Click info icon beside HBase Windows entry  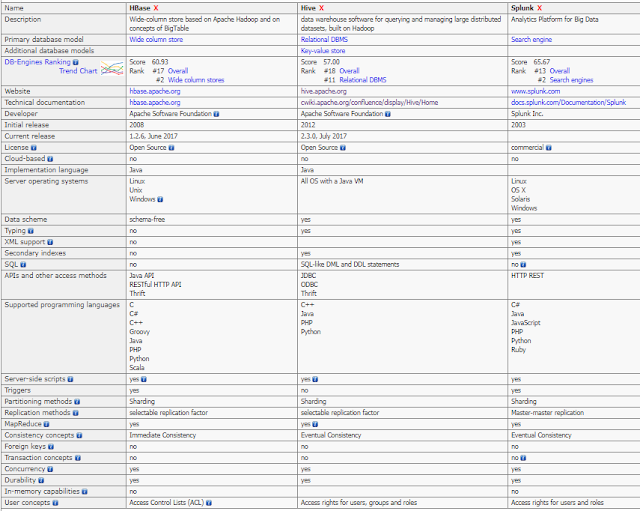tap(160, 199)
